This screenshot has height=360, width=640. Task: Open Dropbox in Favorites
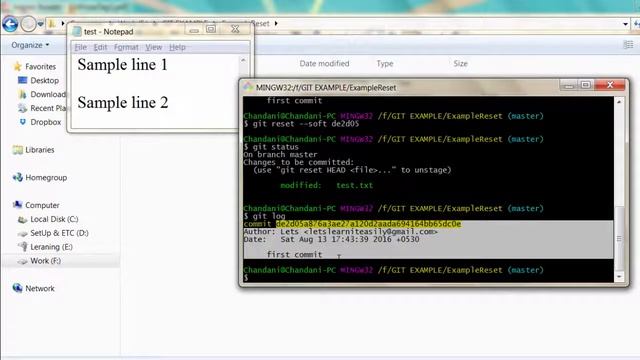(x=45, y=122)
